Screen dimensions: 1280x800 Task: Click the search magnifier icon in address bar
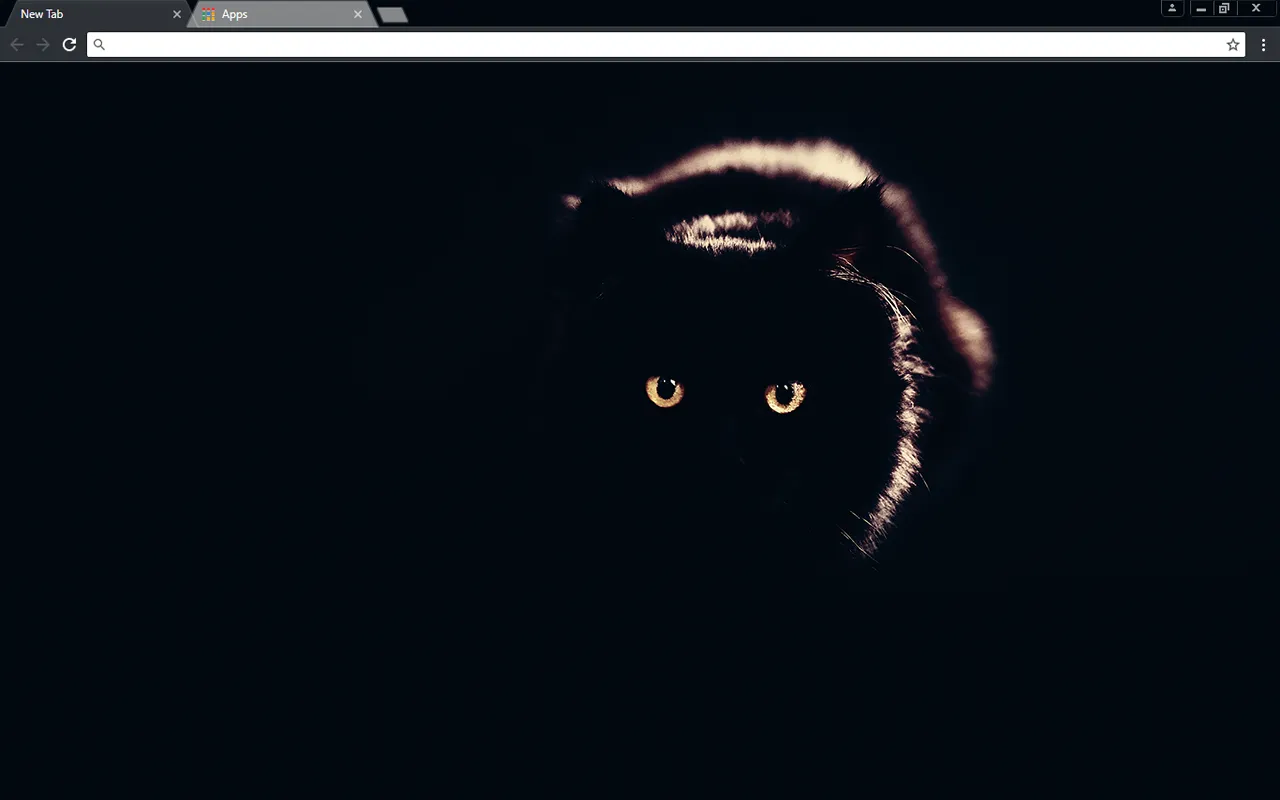tap(99, 45)
